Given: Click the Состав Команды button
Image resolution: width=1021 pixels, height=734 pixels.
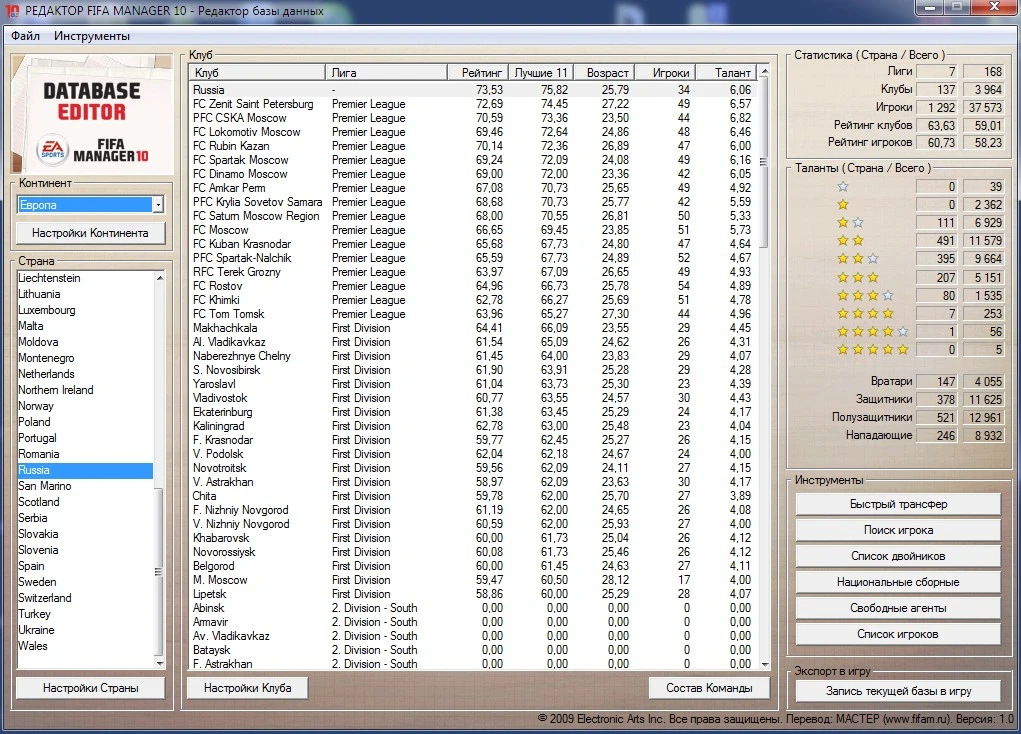Looking at the screenshot, I should pyautogui.click(x=709, y=688).
